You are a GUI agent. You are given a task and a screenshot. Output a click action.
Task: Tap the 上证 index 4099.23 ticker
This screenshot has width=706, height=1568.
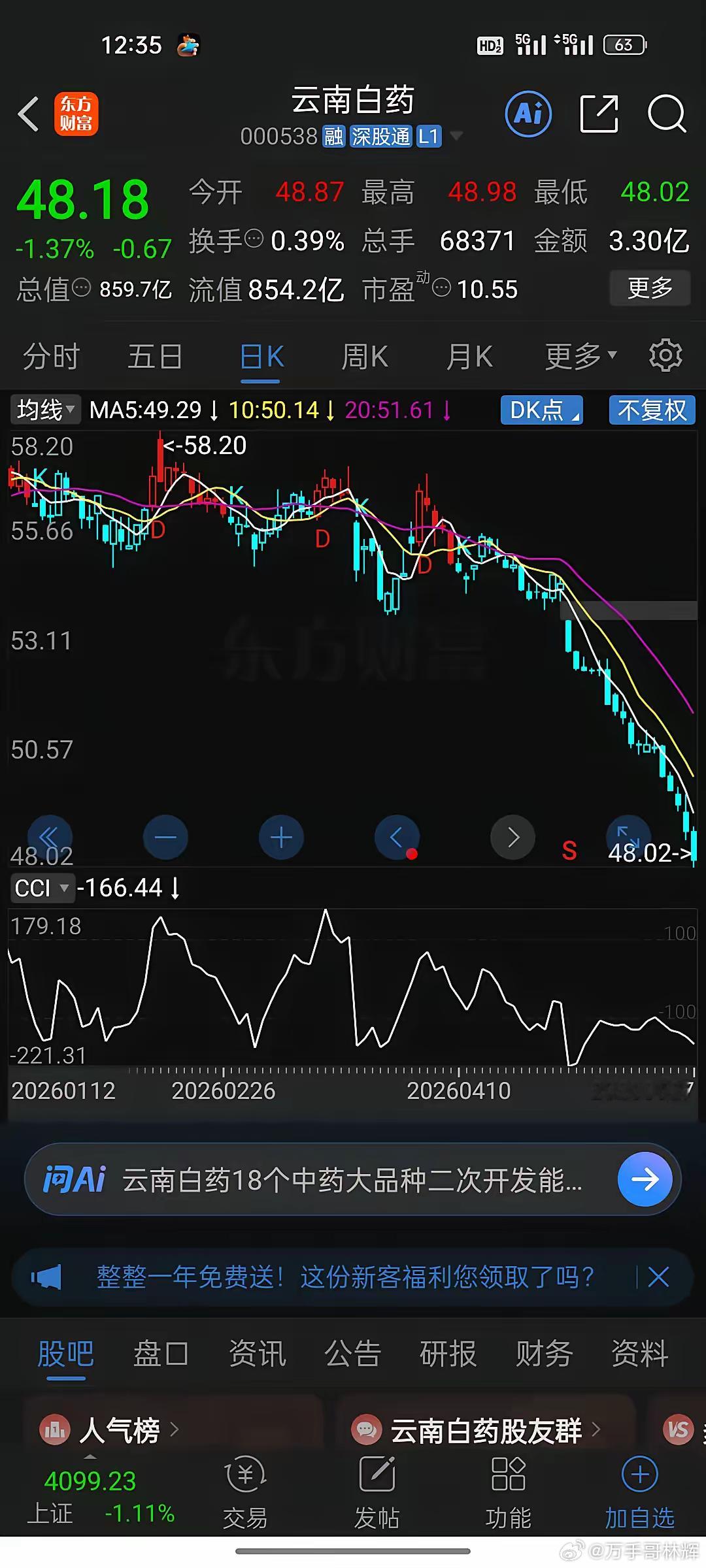(101, 1496)
